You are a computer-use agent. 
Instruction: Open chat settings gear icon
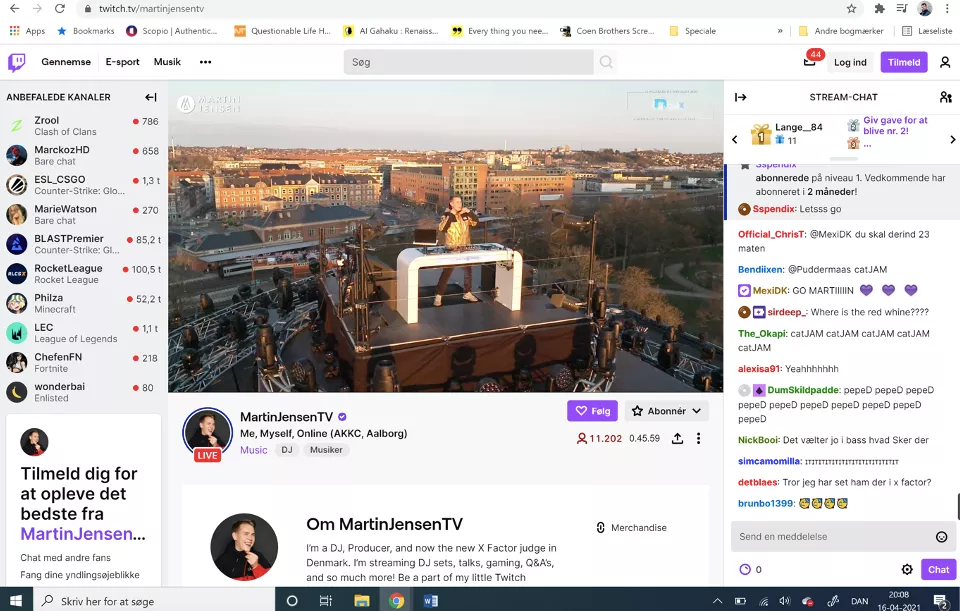[x=907, y=569]
